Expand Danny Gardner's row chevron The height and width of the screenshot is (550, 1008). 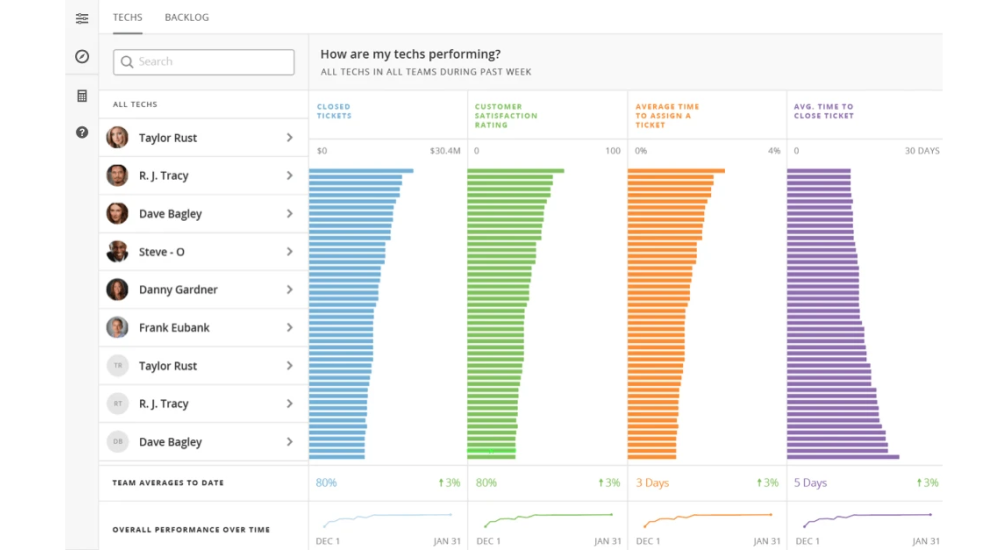pyautogui.click(x=289, y=290)
